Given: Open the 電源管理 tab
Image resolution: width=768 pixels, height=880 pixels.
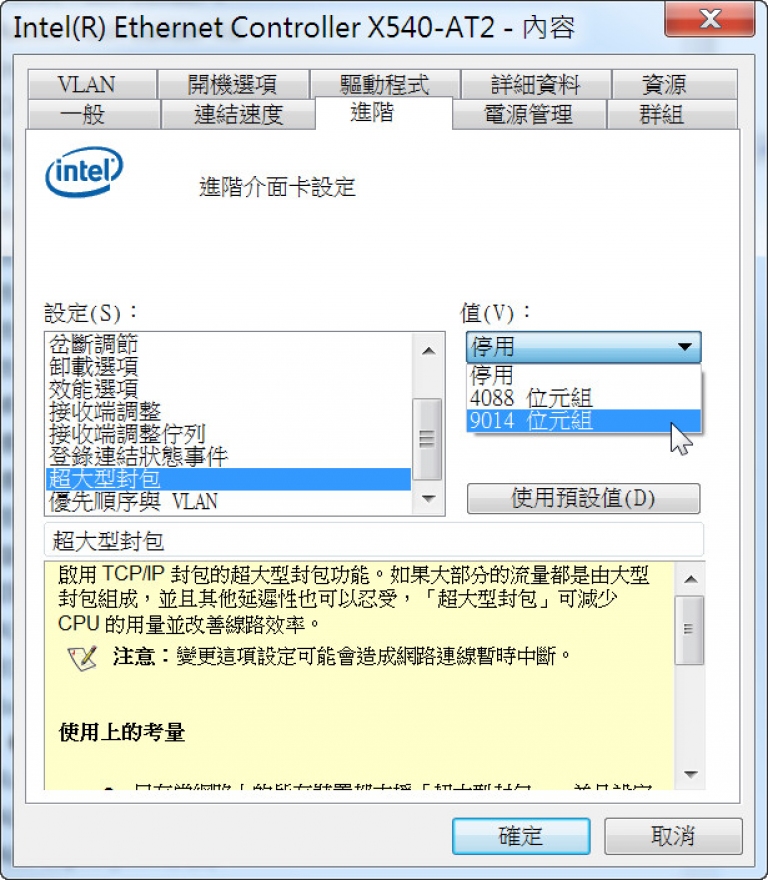Looking at the screenshot, I should [528, 114].
